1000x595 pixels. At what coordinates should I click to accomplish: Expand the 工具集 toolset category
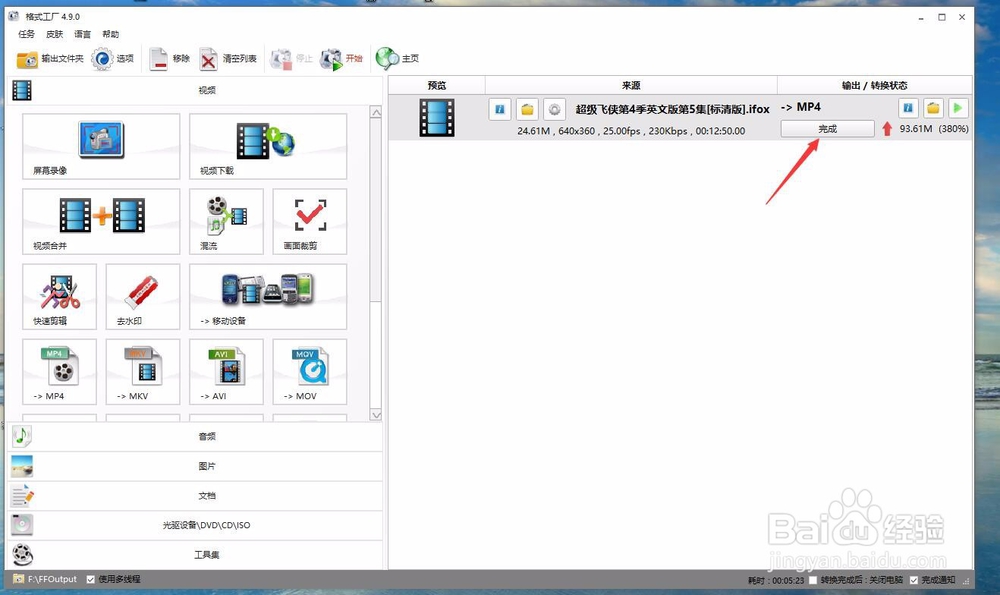coord(195,555)
